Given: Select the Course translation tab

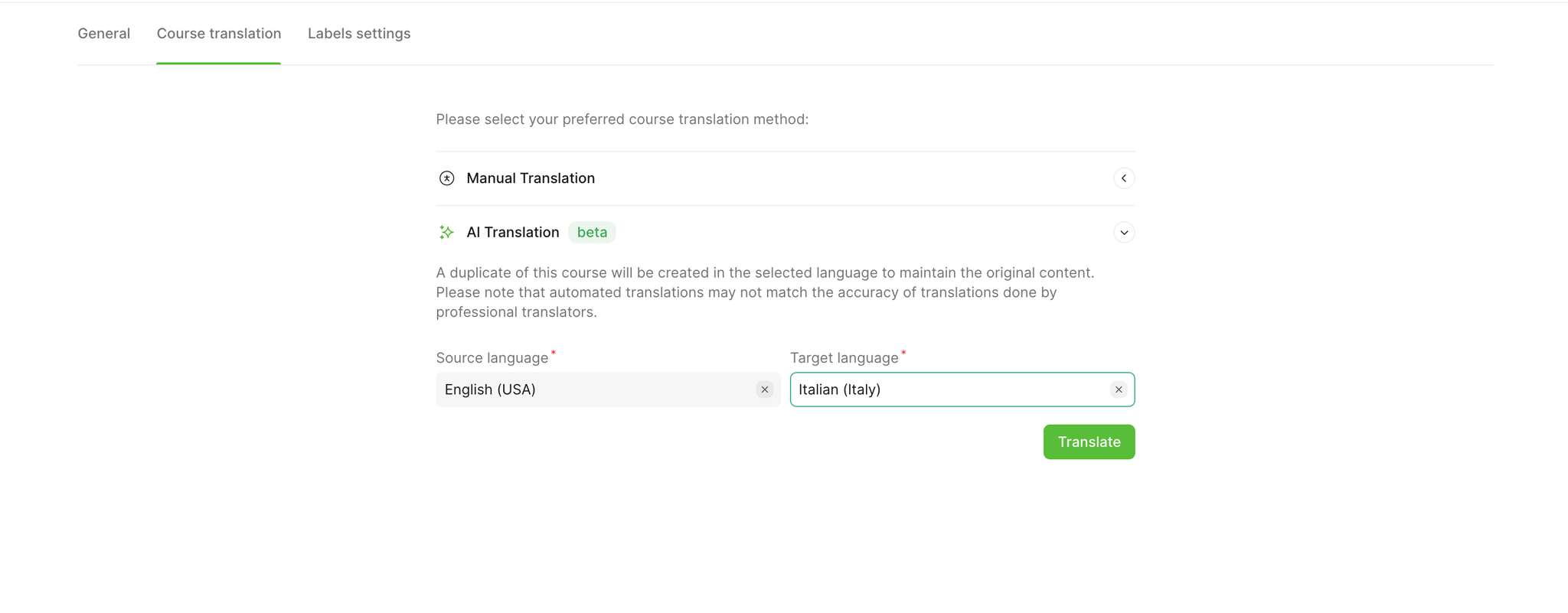Looking at the screenshot, I should 219,34.
